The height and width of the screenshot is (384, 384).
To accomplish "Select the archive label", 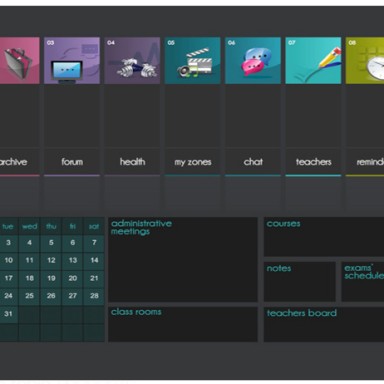I will (13, 162).
